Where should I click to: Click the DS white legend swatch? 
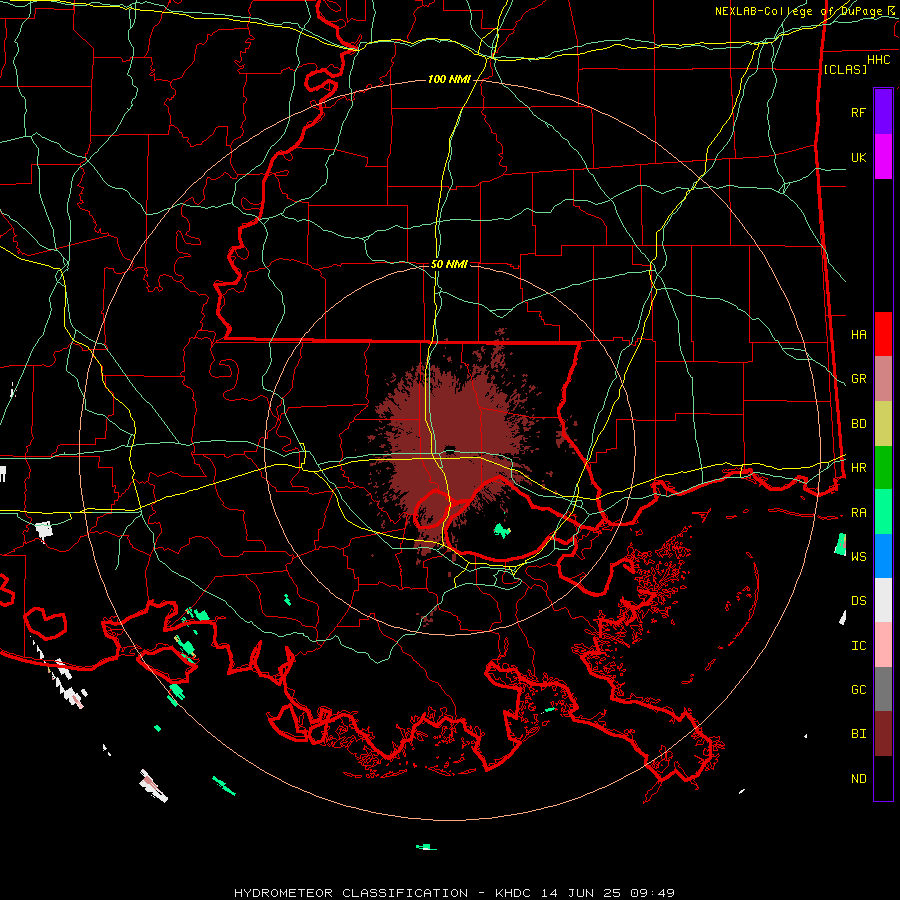(883, 600)
